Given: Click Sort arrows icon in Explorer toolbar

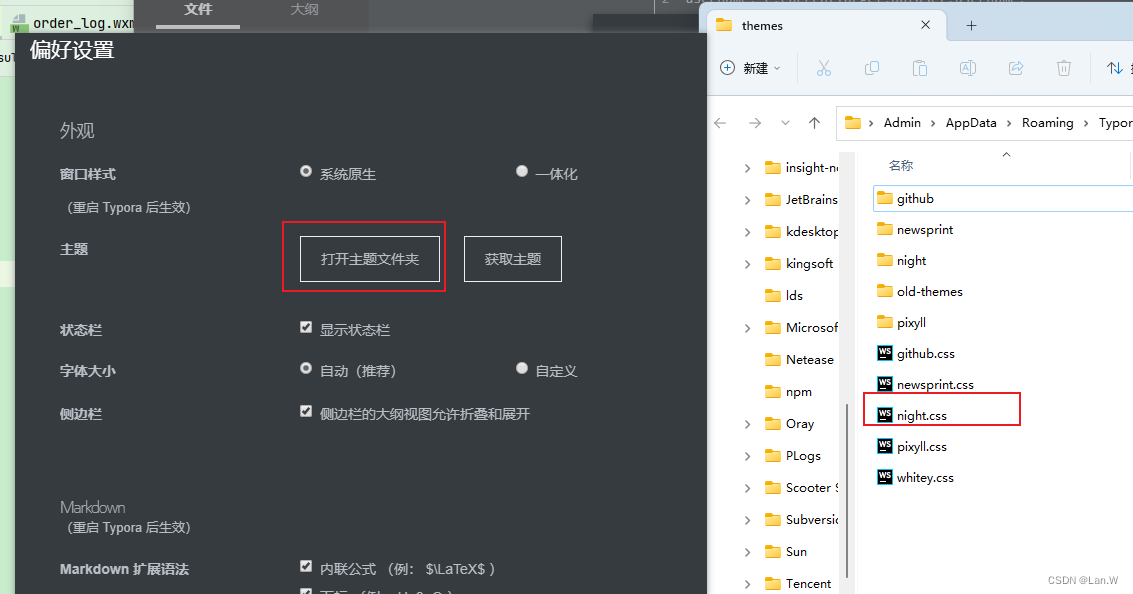Looking at the screenshot, I should tap(1115, 68).
